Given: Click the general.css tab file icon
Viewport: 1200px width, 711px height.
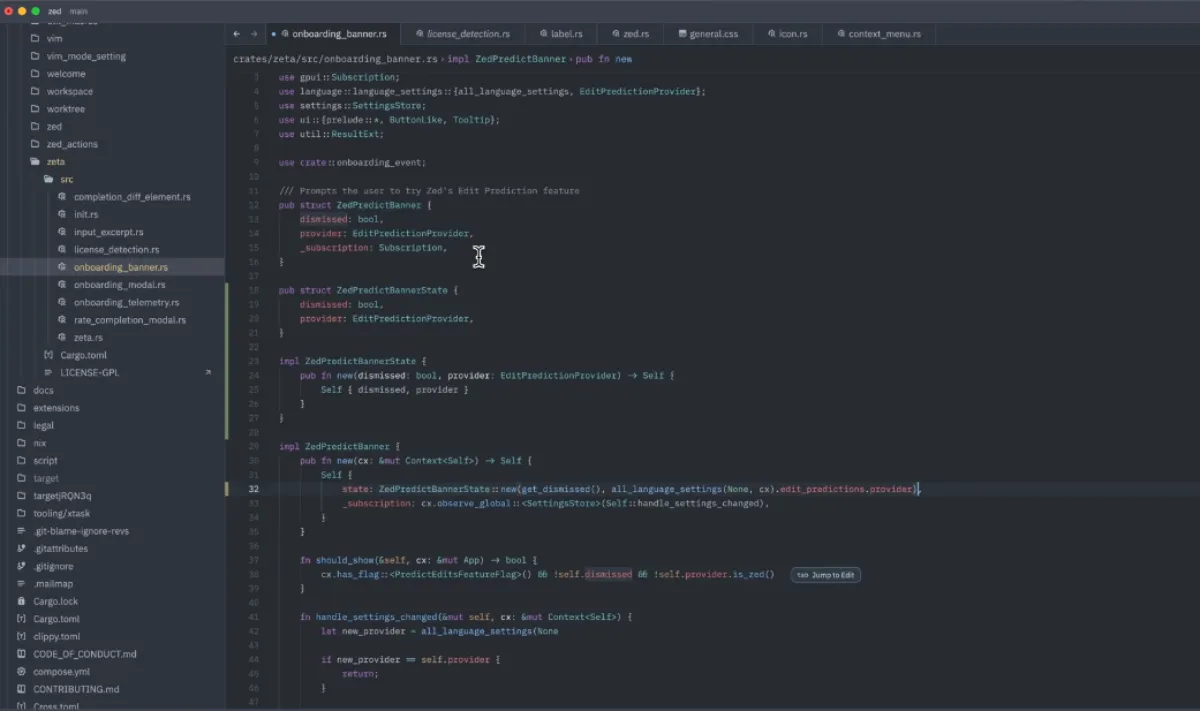Looking at the screenshot, I should click(x=682, y=34).
